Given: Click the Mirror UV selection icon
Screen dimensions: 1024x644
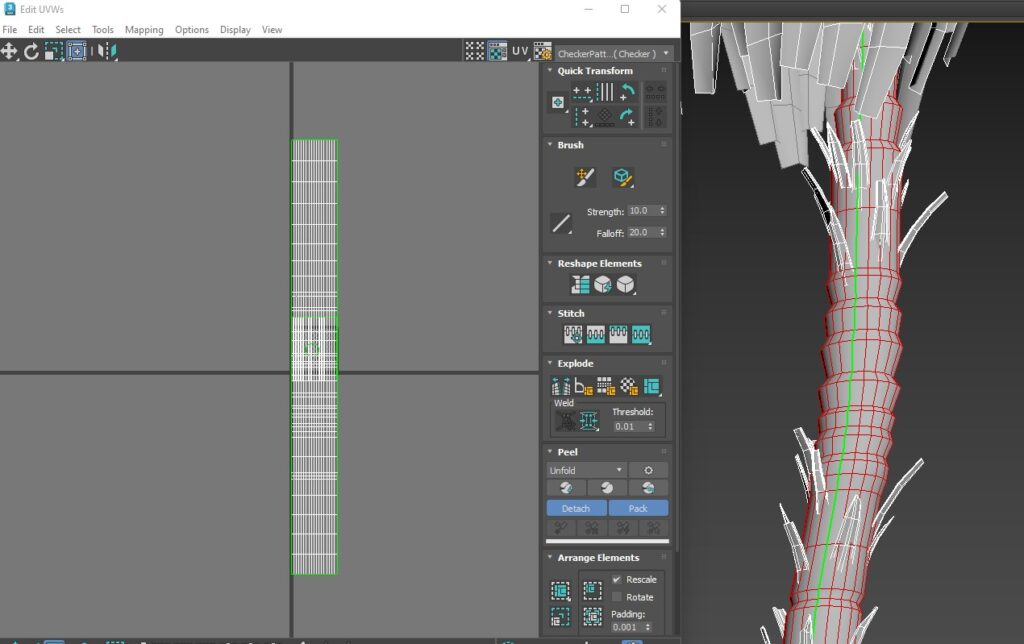Looking at the screenshot, I should (107, 51).
